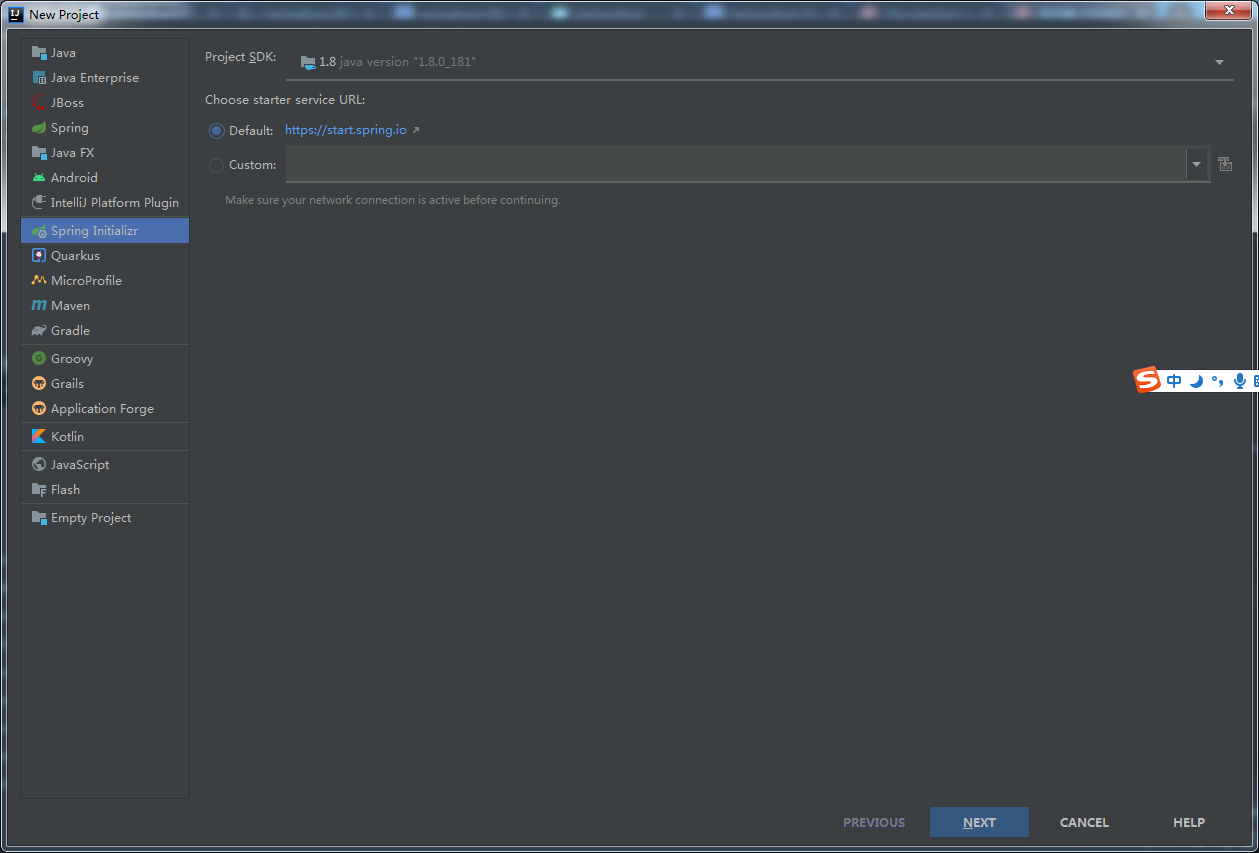Click the Maven 'm' icon
The image size is (1259, 853).
(39, 306)
